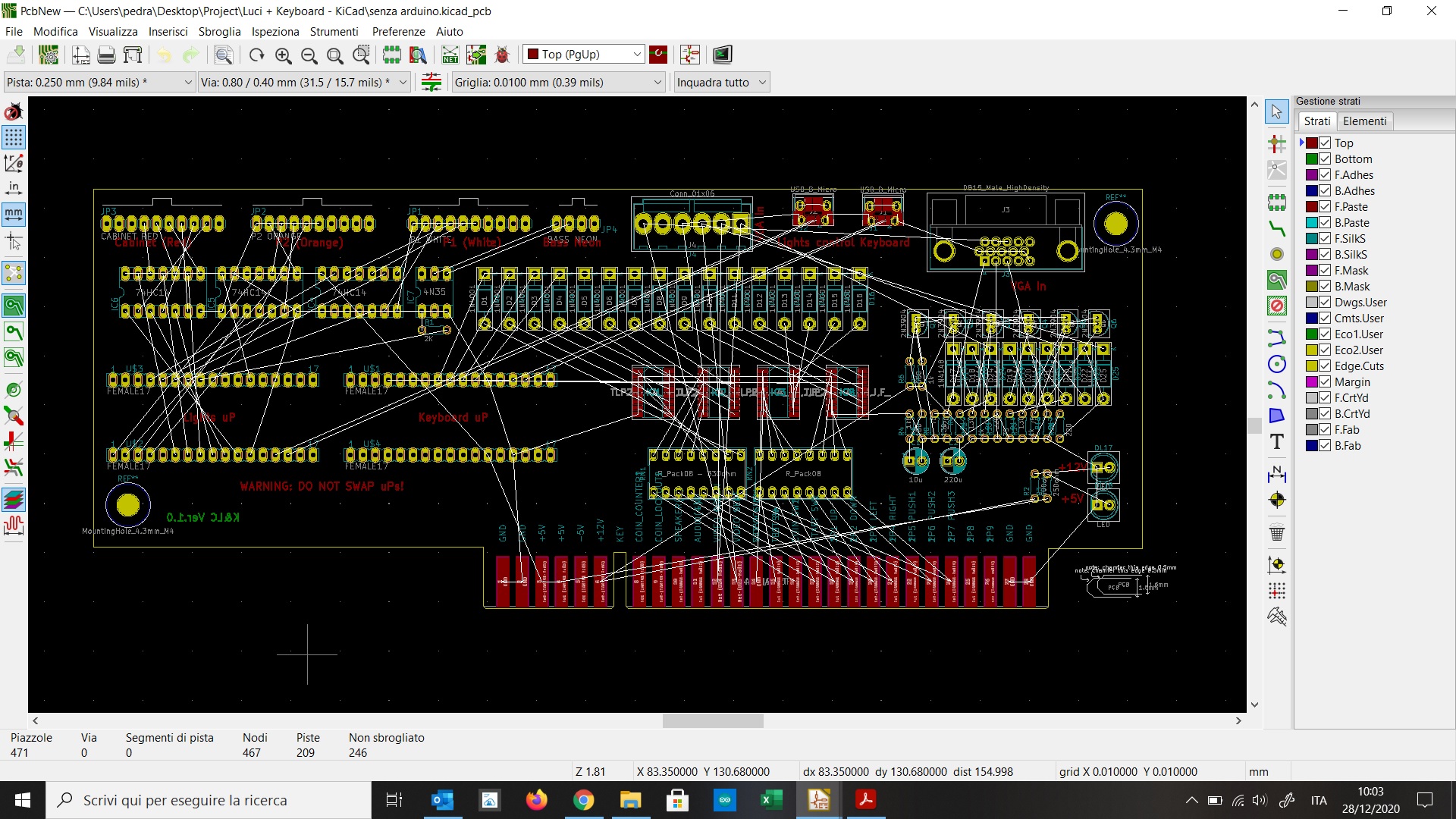The width and height of the screenshot is (1456, 819).
Task: Click the zoom in magnifier icon
Action: (x=284, y=55)
